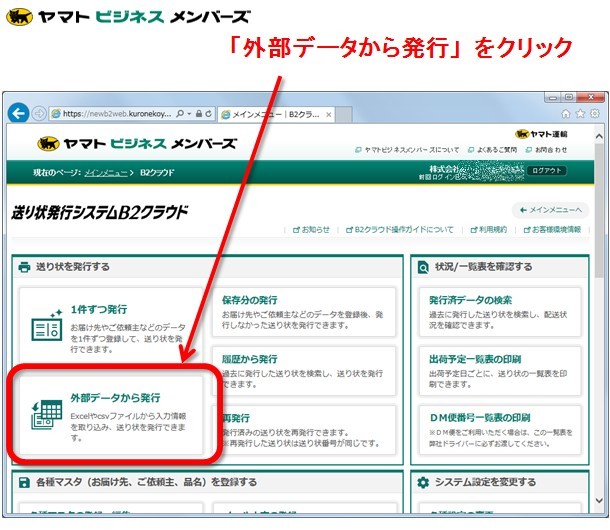Click the browser home icon

tap(566, 114)
